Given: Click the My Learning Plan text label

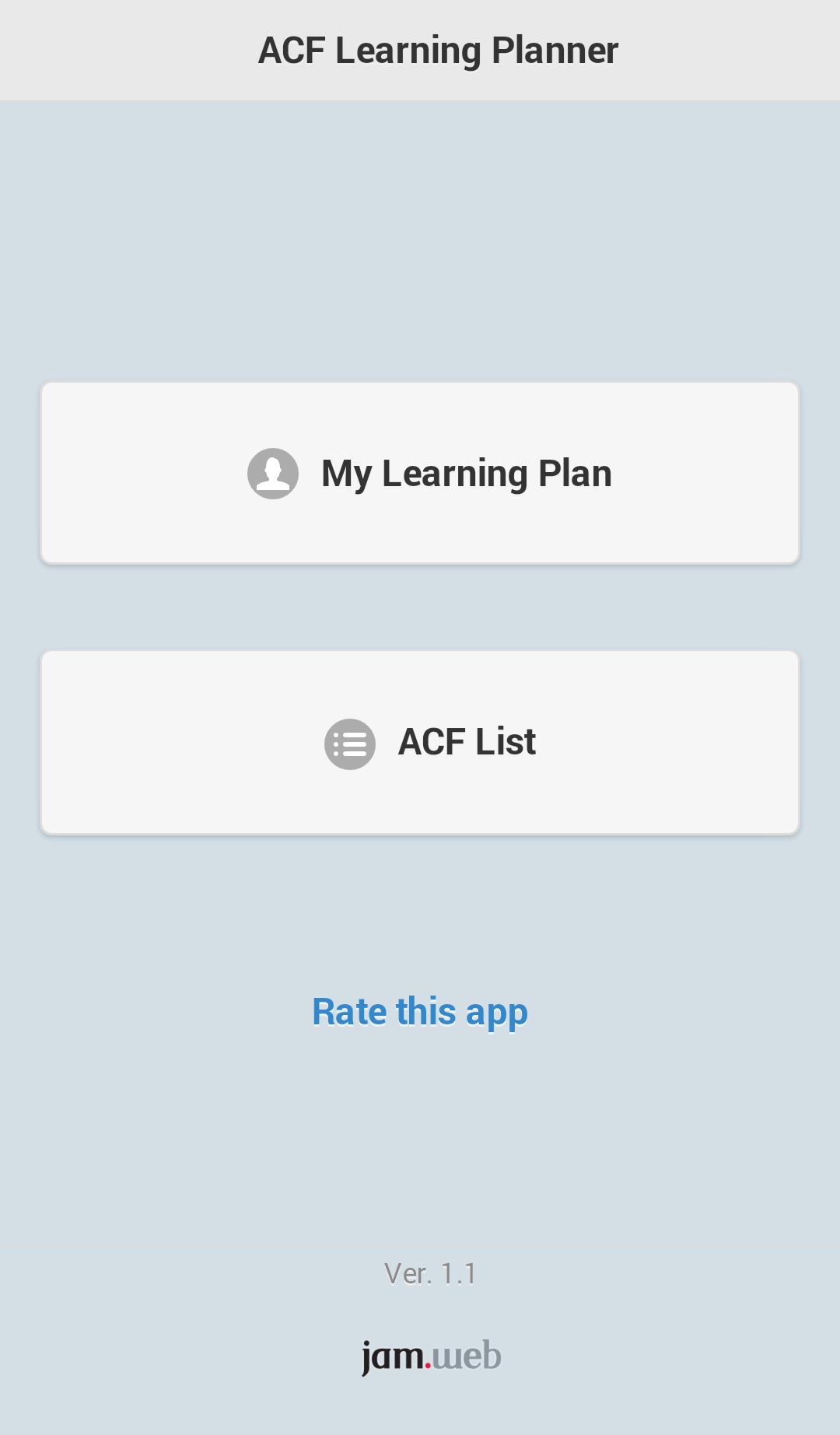Looking at the screenshot, I should [x=467, y=472].
